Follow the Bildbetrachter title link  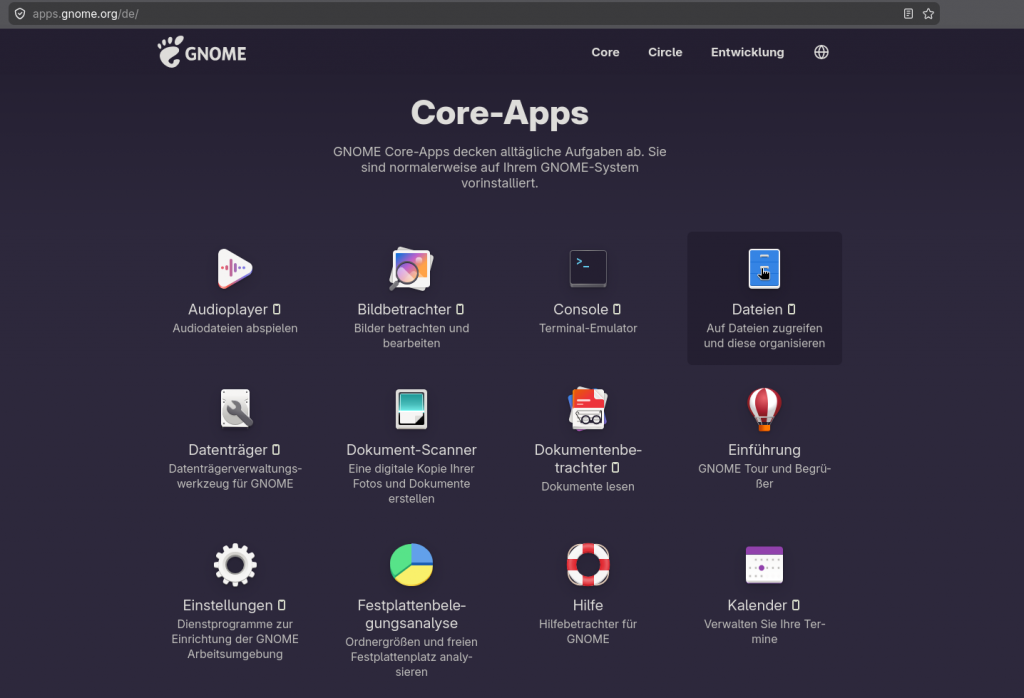404,309
